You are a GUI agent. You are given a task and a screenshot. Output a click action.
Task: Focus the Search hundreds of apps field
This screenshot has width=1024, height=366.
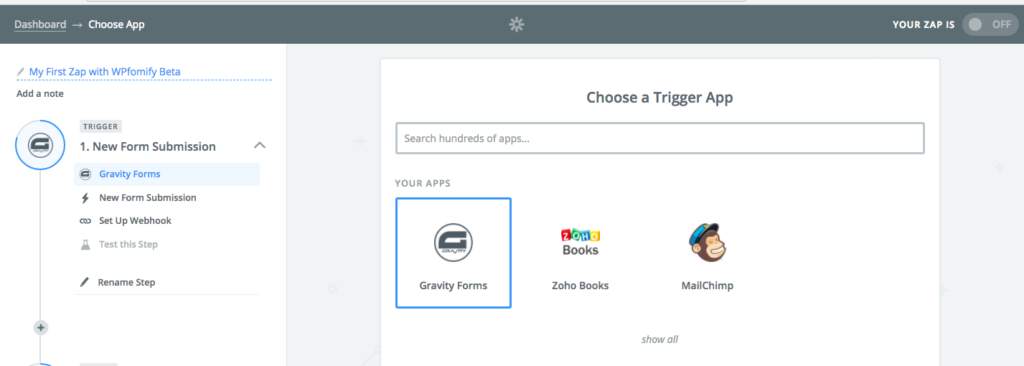click(x=660, y=139)
